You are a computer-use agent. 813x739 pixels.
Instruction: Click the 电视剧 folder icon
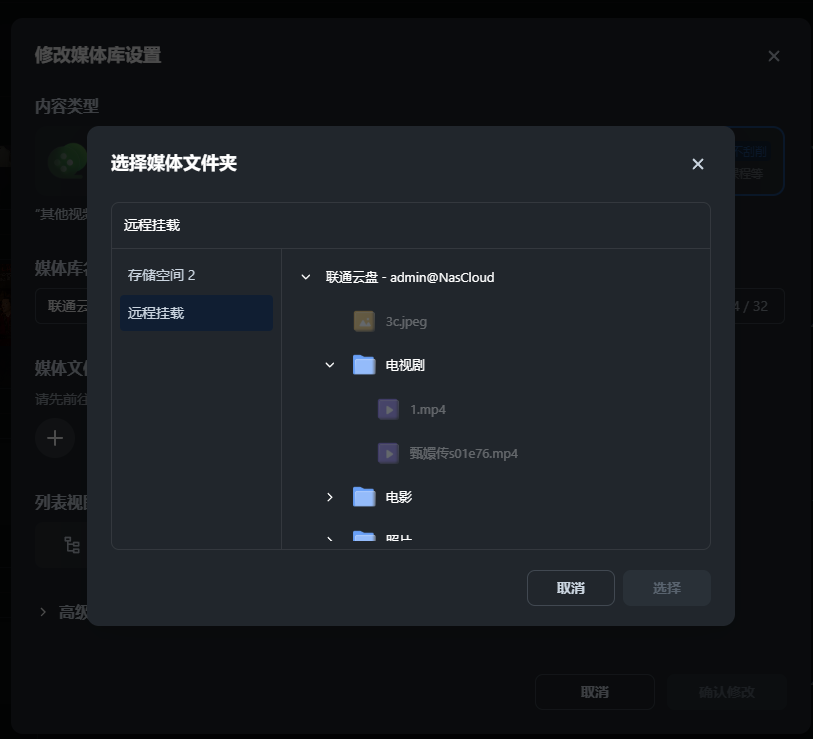click(364, 365)
